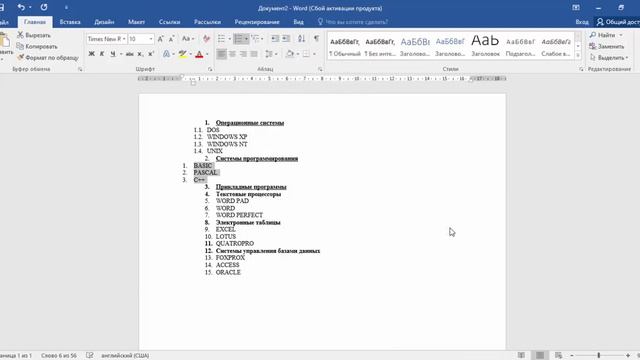Center-align the paragraph

232,54
